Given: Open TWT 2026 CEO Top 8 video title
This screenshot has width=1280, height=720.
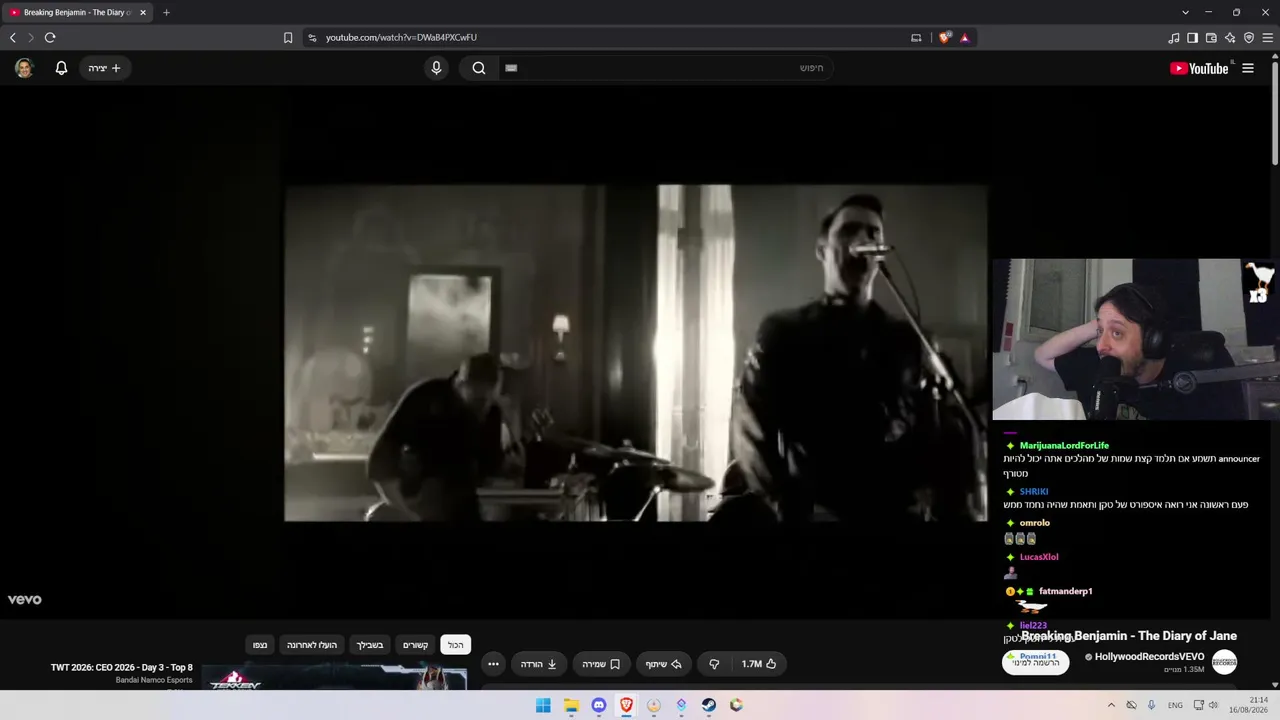Looking at the screenshot, I should pos(122,668).
